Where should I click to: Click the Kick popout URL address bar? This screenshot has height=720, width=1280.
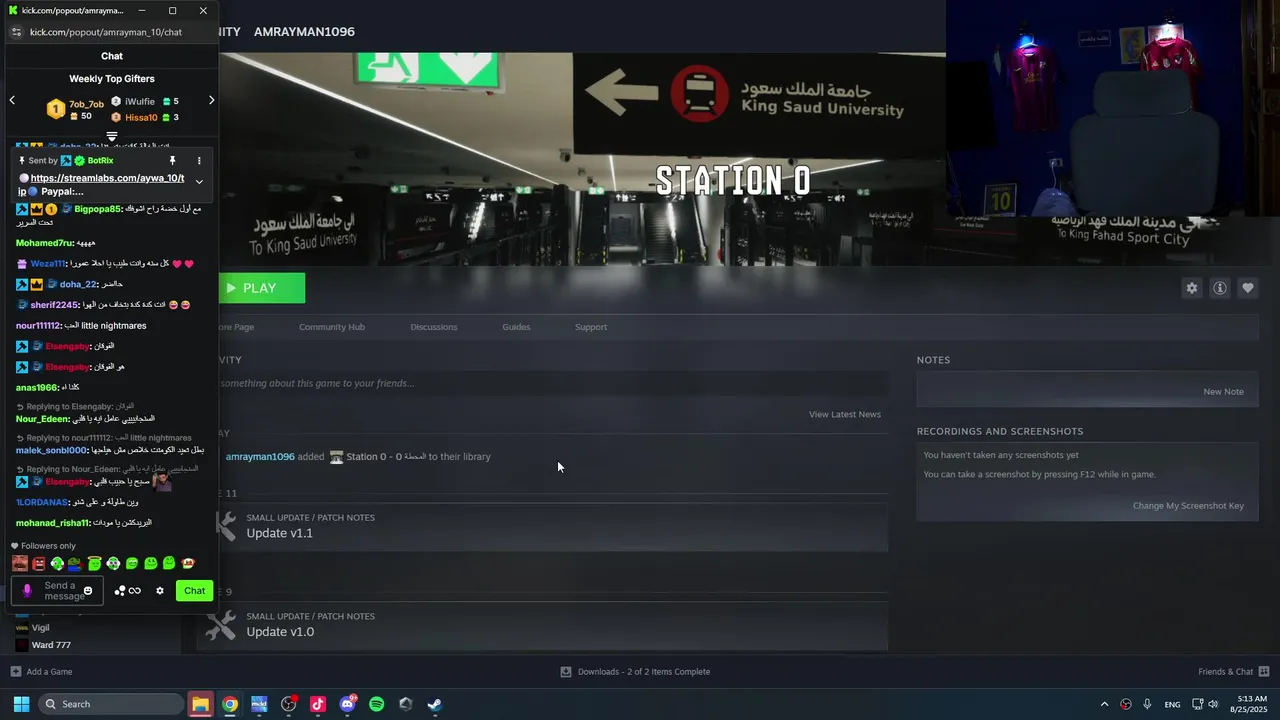click(x=106, y=32)
